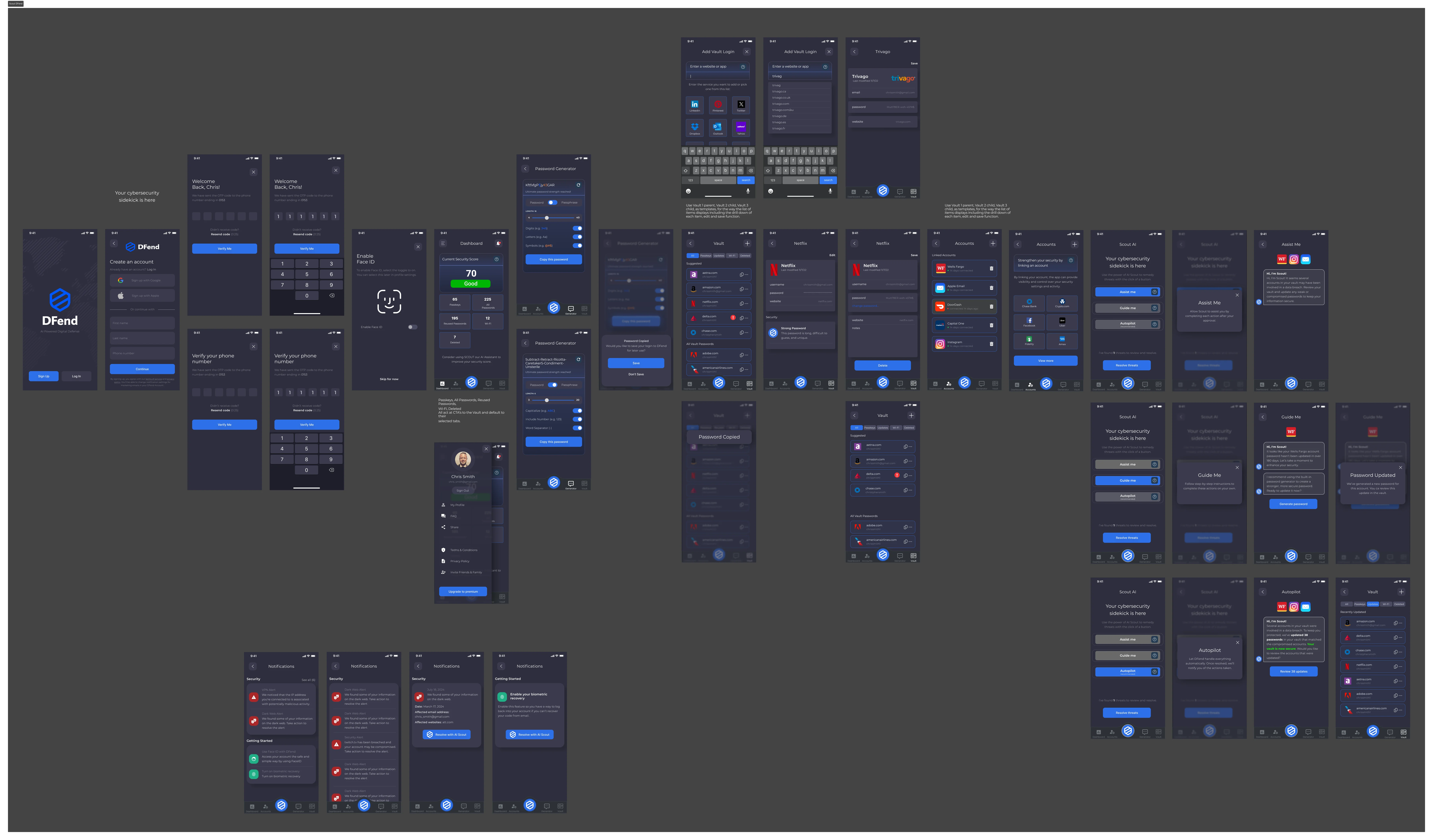Delete the DoorDash linked account via trash icon
The width and height of the screenshot is (1433, 840).
pos(991,306)
